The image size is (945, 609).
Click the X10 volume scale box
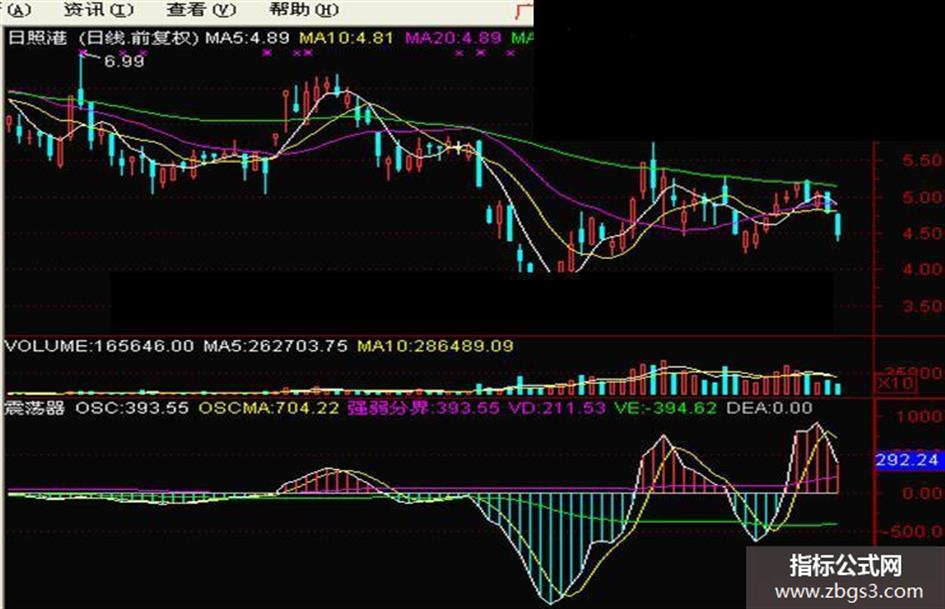pyautogui.click(x=896, y=383)
